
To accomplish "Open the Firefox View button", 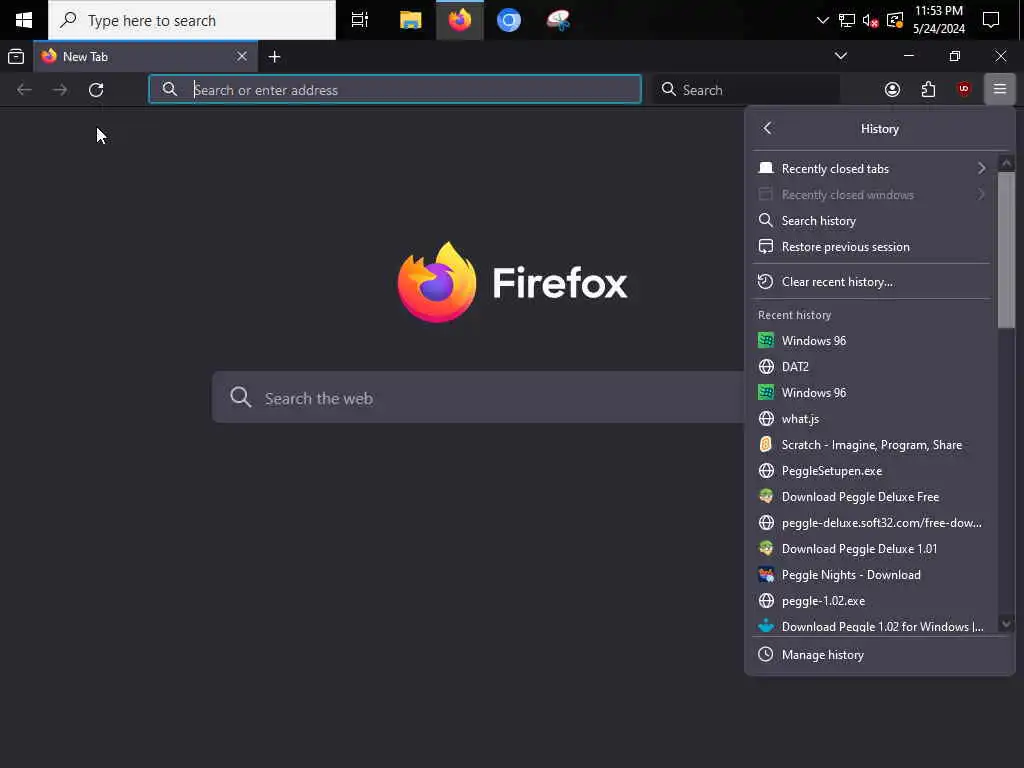I will tap(16, 57).
